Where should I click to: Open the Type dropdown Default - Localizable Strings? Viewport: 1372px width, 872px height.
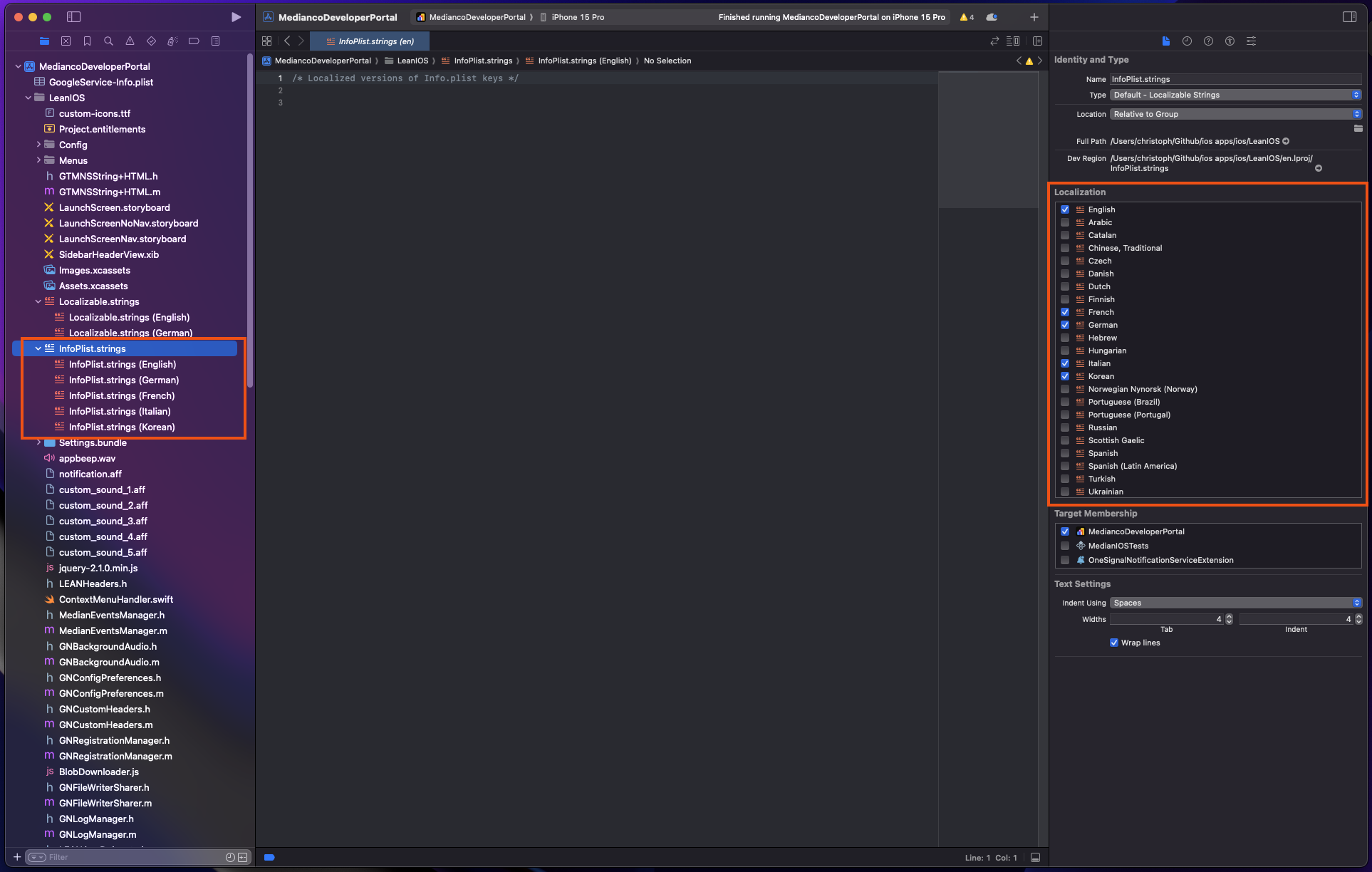(1235, 95)
